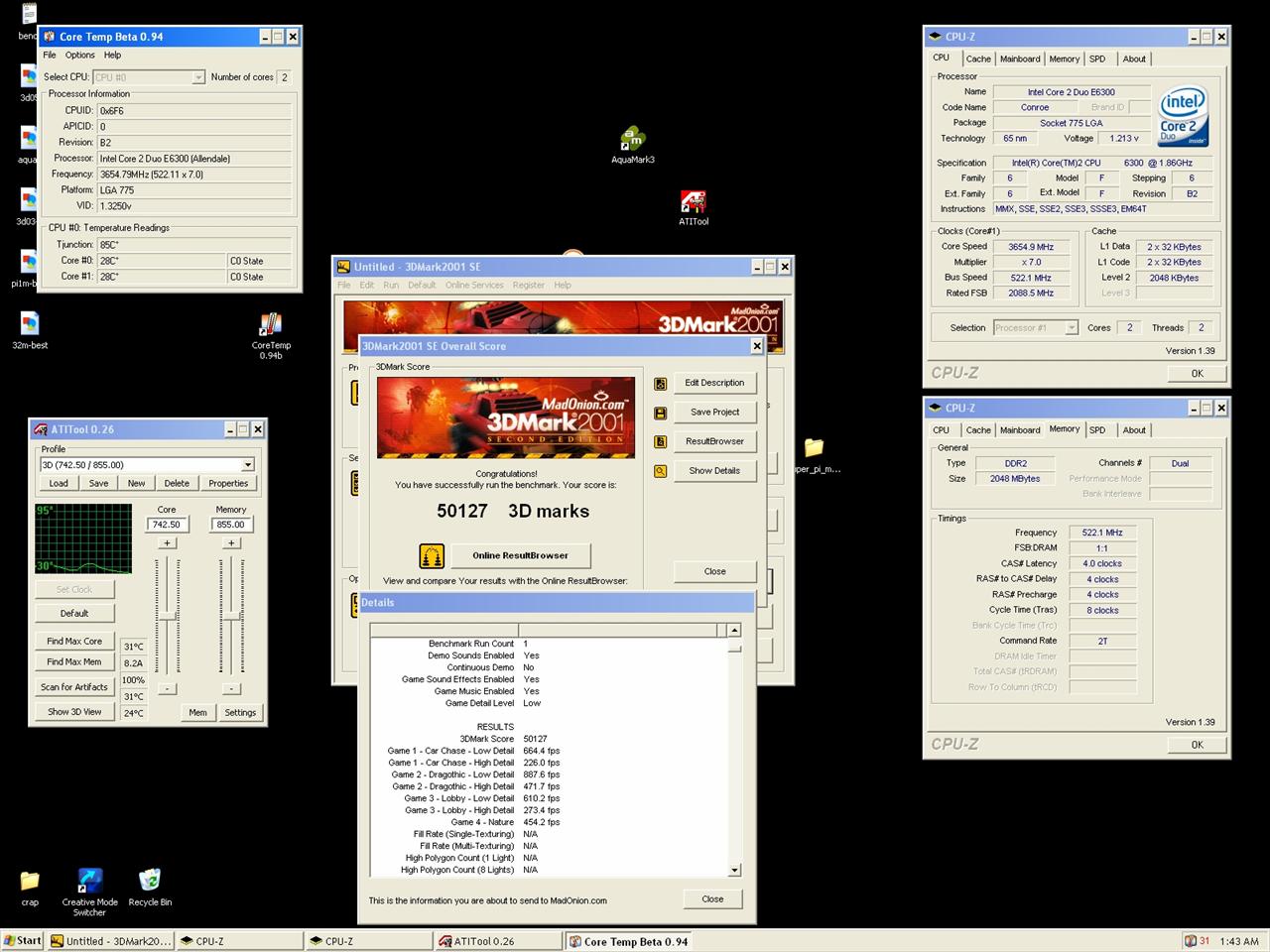Switch to ATITool 0.26 taskbar button
This screenshot has height=952, width=1270.
click(x=496, y=941)
